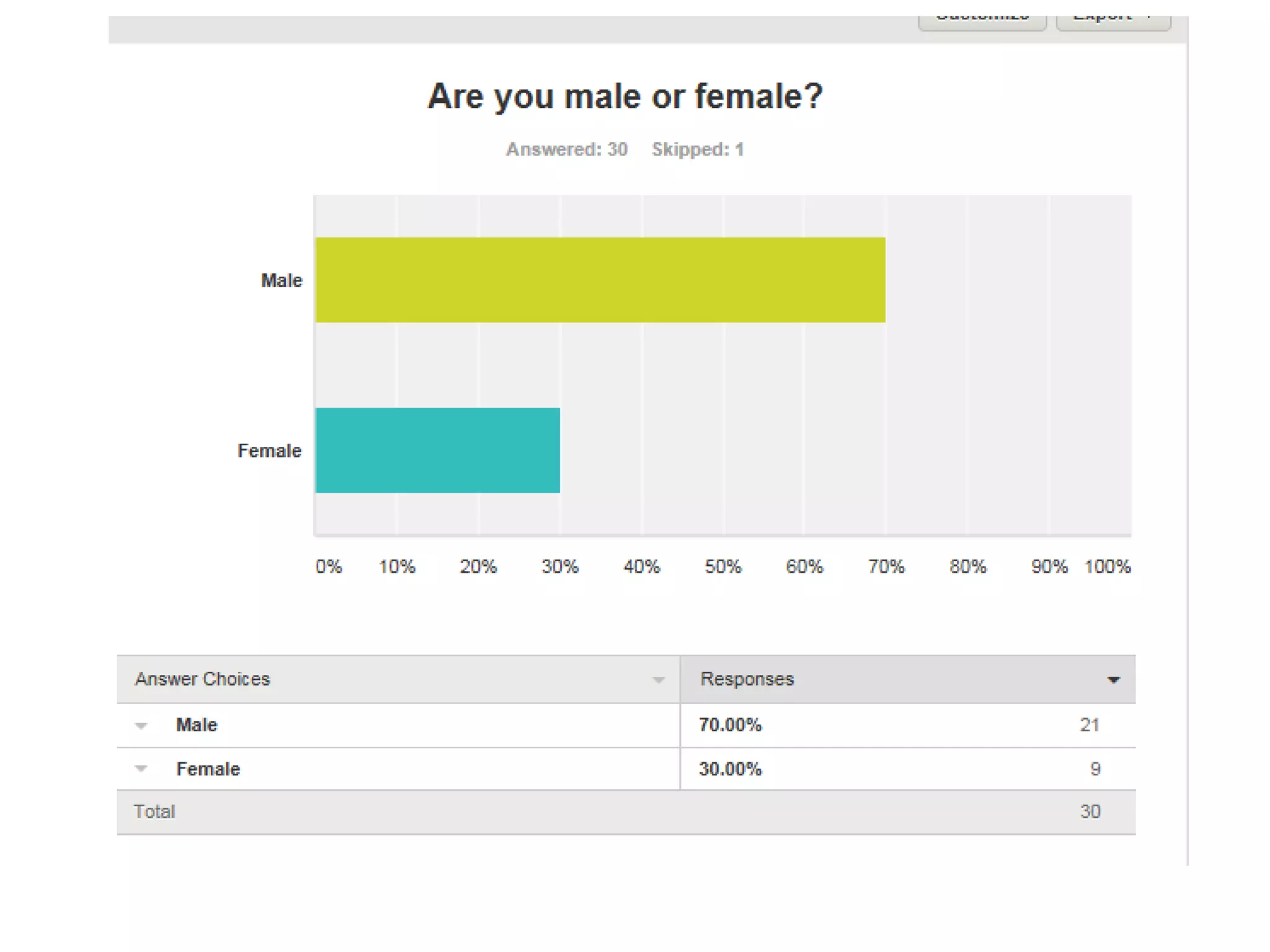Click the Total row label
Viewport: 1270px width, 952px height.
coord(154,812)
